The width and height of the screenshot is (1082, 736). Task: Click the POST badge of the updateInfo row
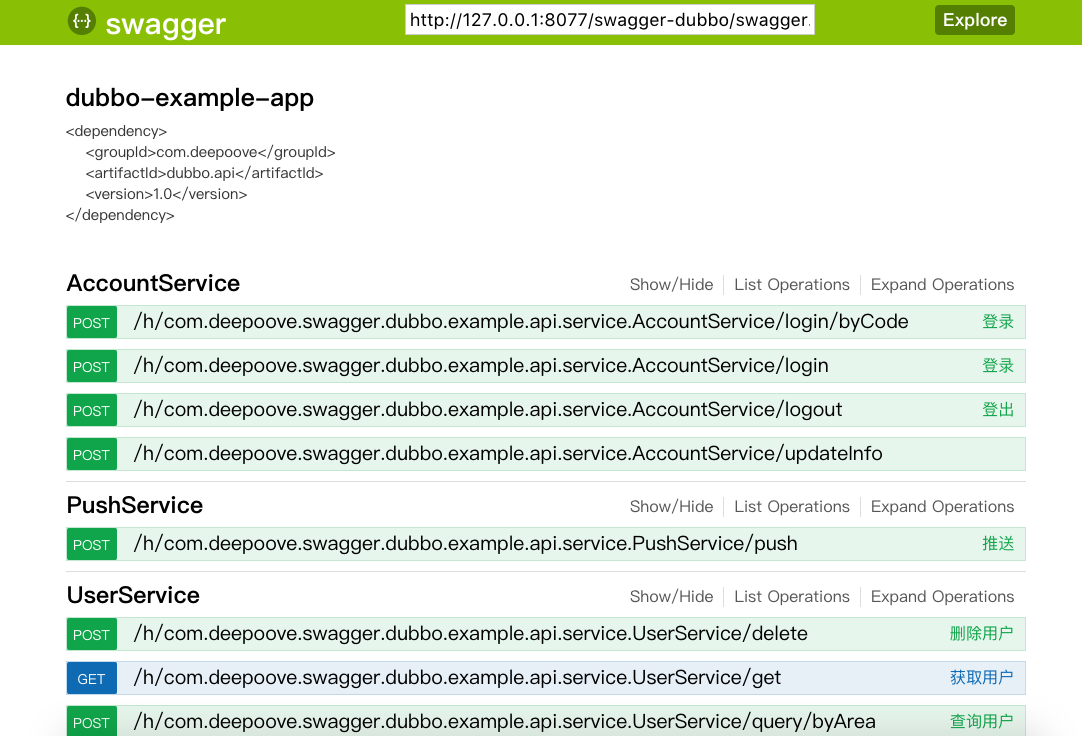coord(92,455)
